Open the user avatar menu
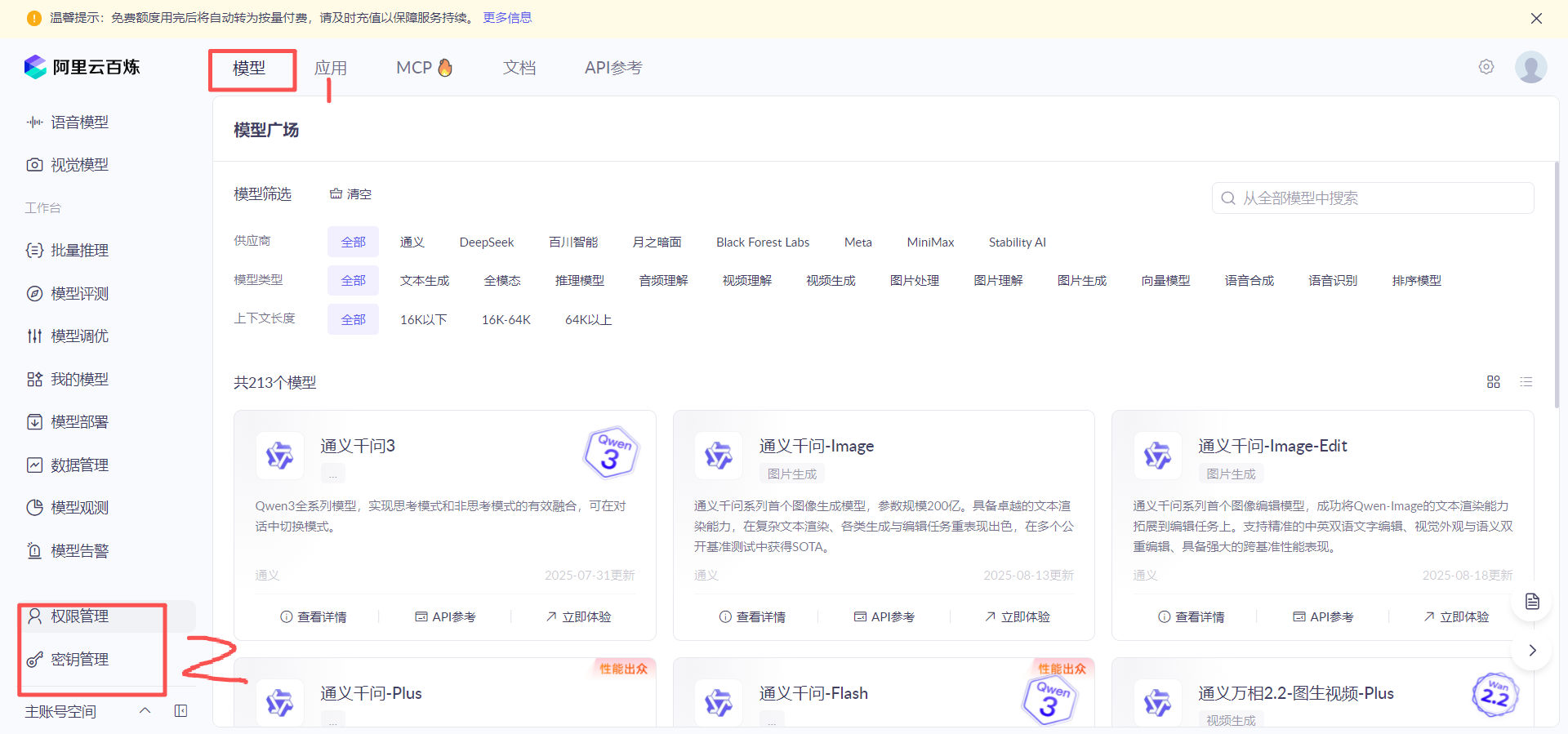 click(x=1531, y=67)
